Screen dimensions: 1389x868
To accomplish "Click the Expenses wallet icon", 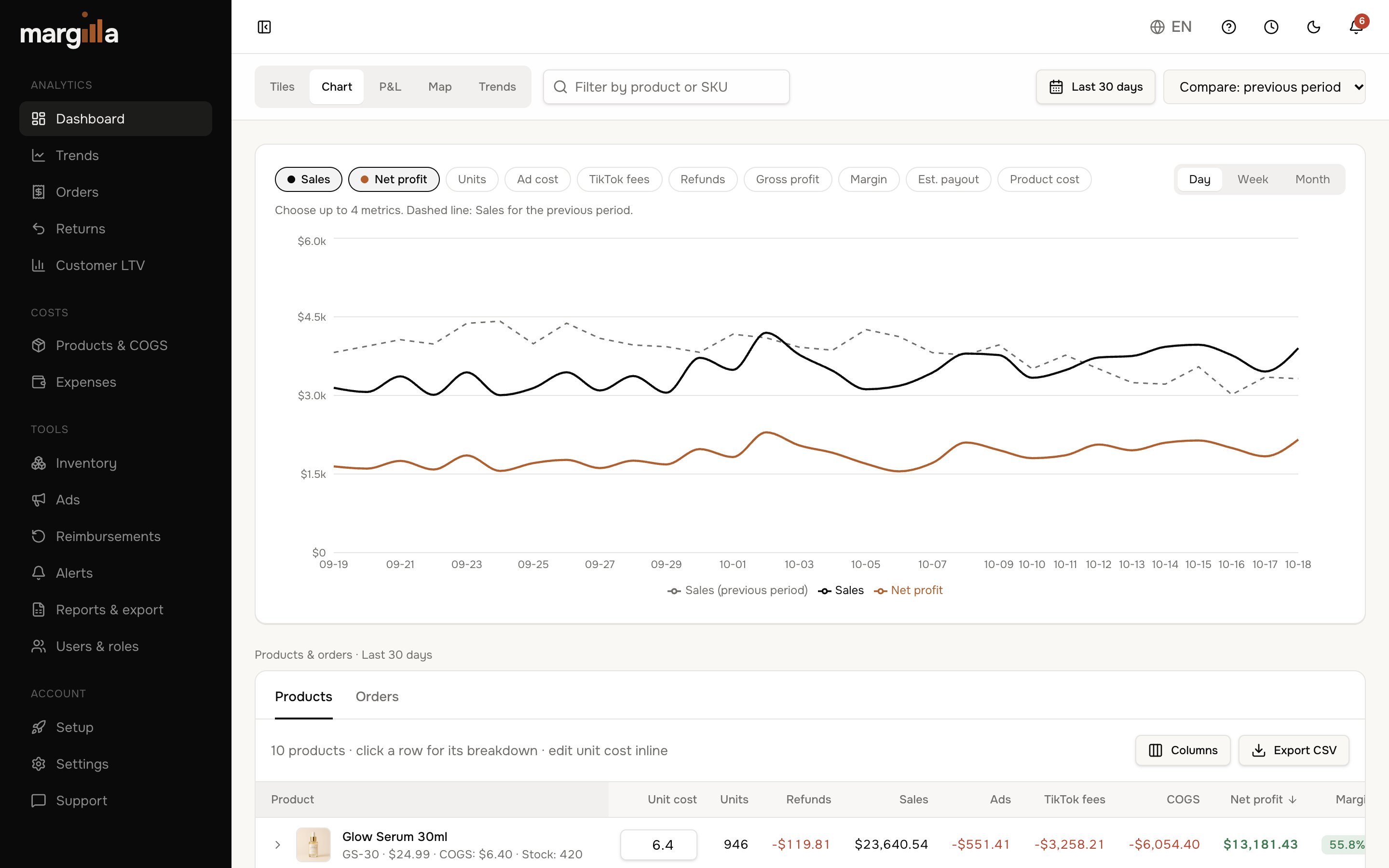I will tap(39, 382).
